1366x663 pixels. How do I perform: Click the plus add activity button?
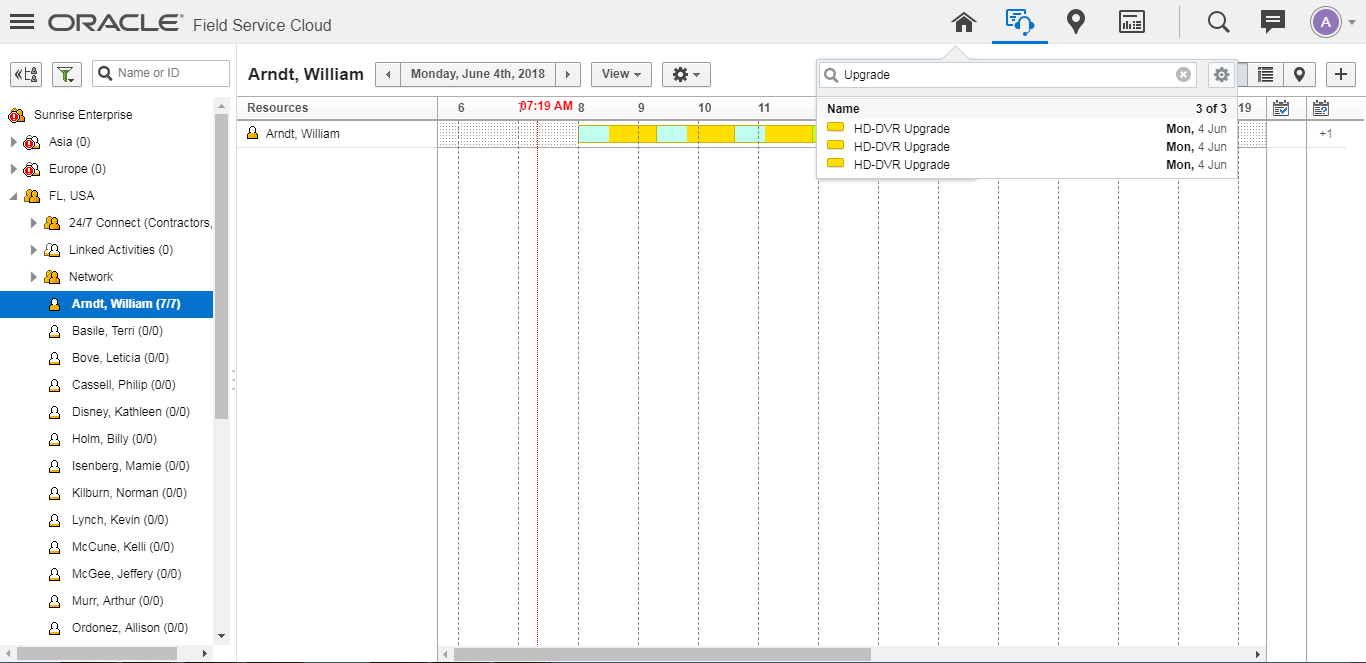pyautogui.click(x=1341, y=74)
